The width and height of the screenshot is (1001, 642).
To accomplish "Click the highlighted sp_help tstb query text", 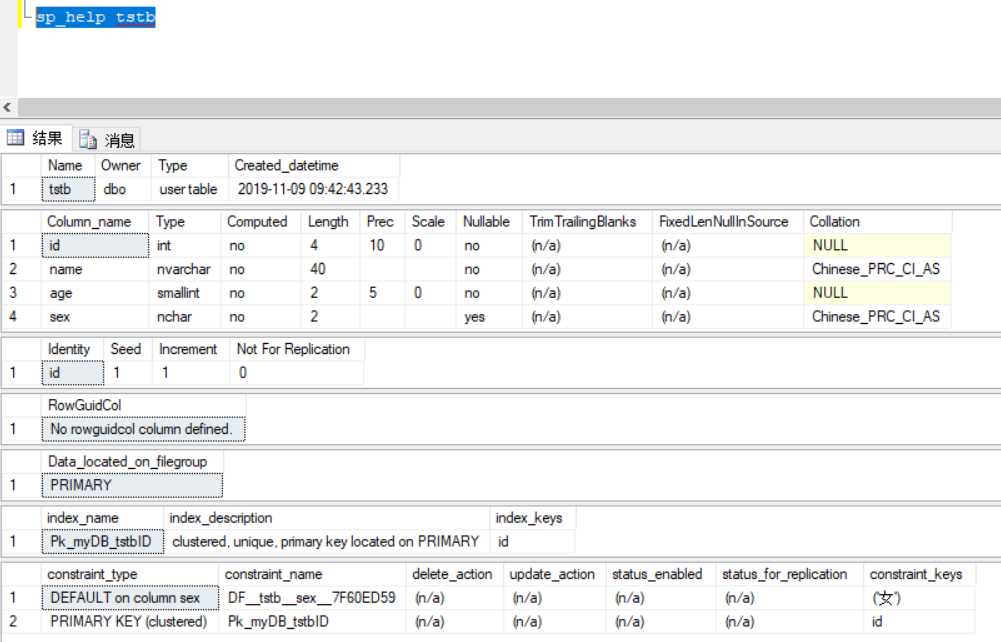I will (x=95, y=17).
